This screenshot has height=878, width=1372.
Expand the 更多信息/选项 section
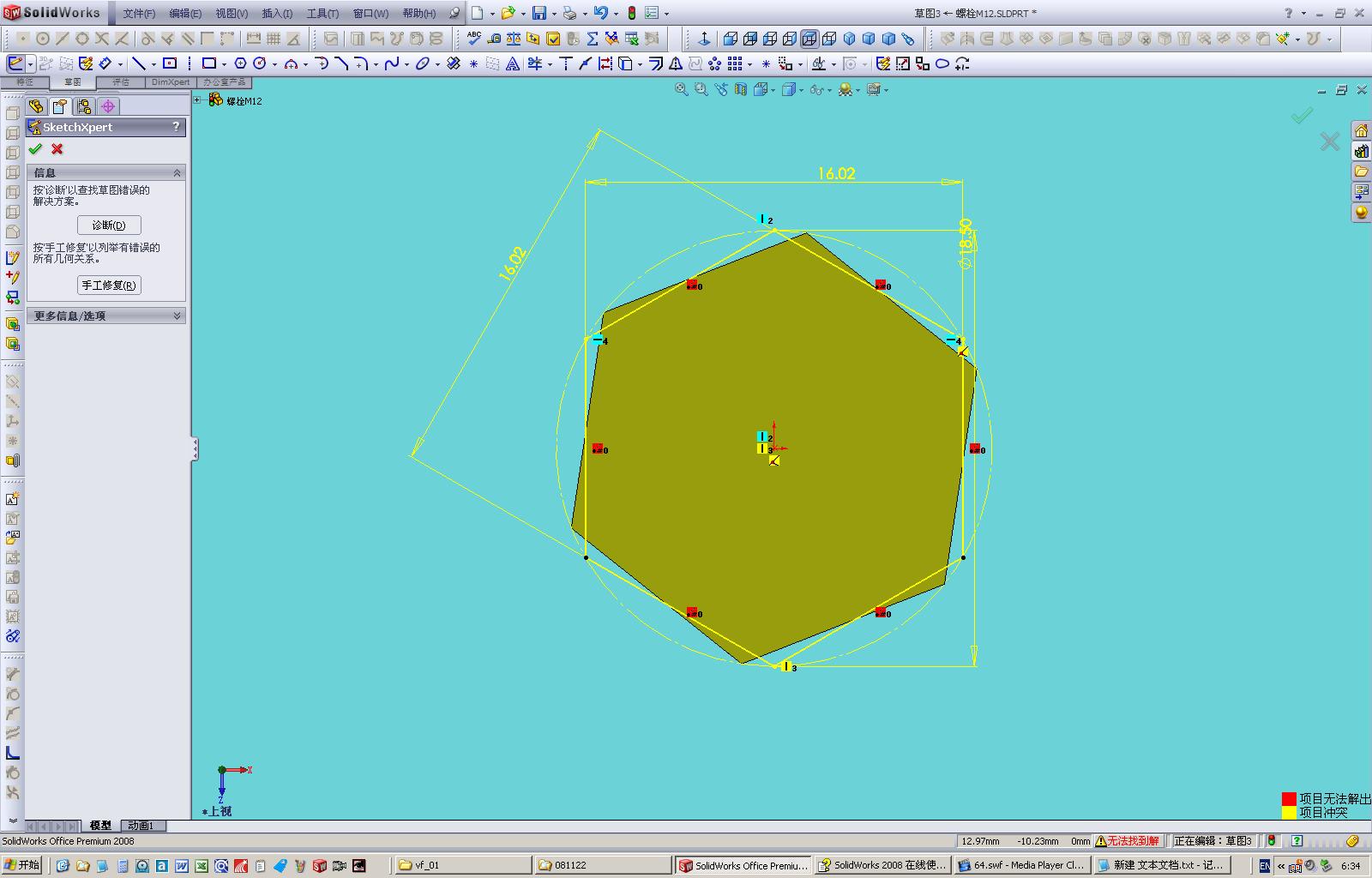pos(177,316)
